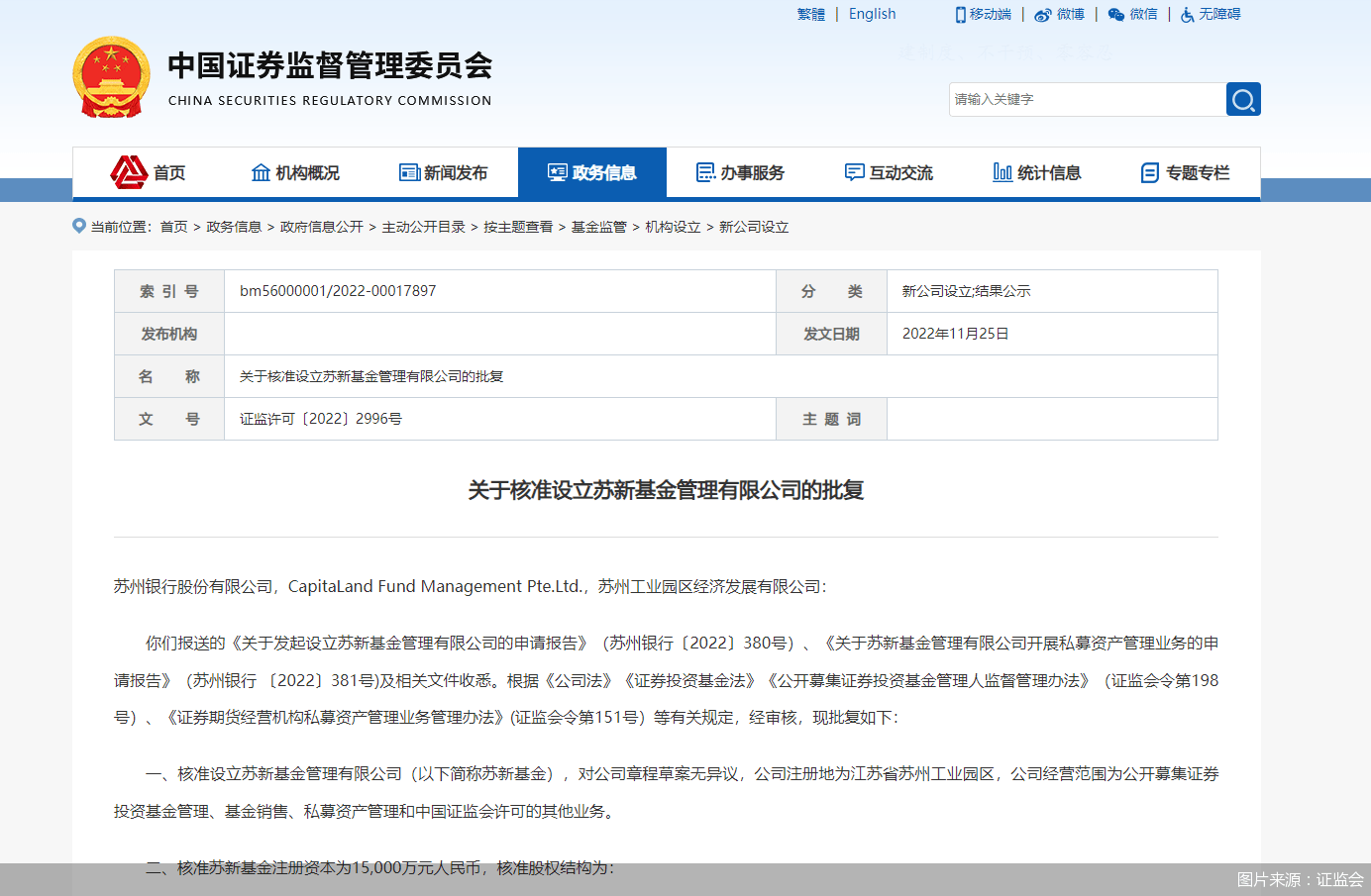The width and height of the screenshot is (1371, 896).
Task: Open the 专题专栏 navigation tab
Action: click(1185, 173)
